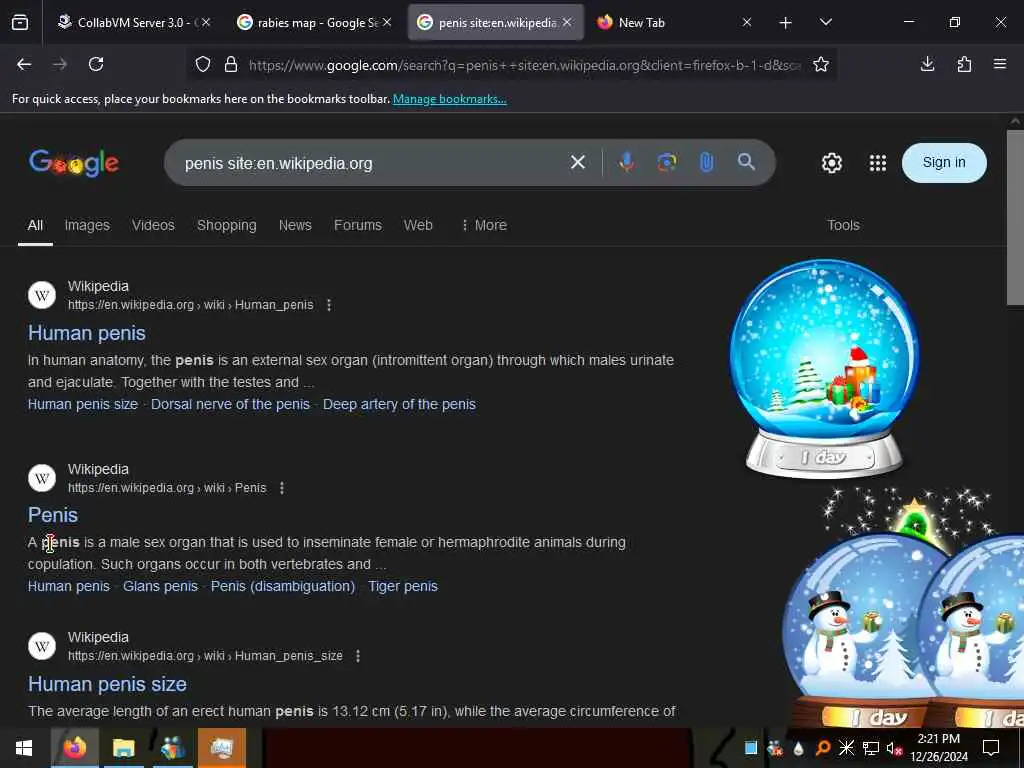The height and width of the screenshot is (768, 1024).
Task: Open a new tab with the plus button
Action: (786, 23)
